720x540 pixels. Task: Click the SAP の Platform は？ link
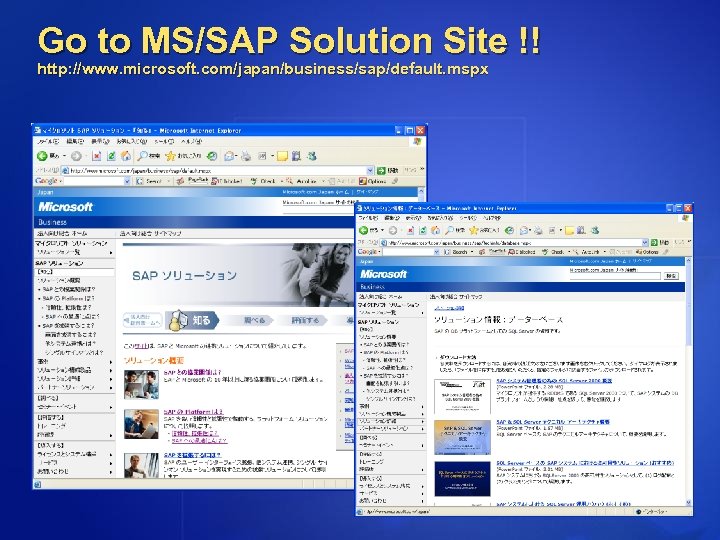[x=193, y=412]
